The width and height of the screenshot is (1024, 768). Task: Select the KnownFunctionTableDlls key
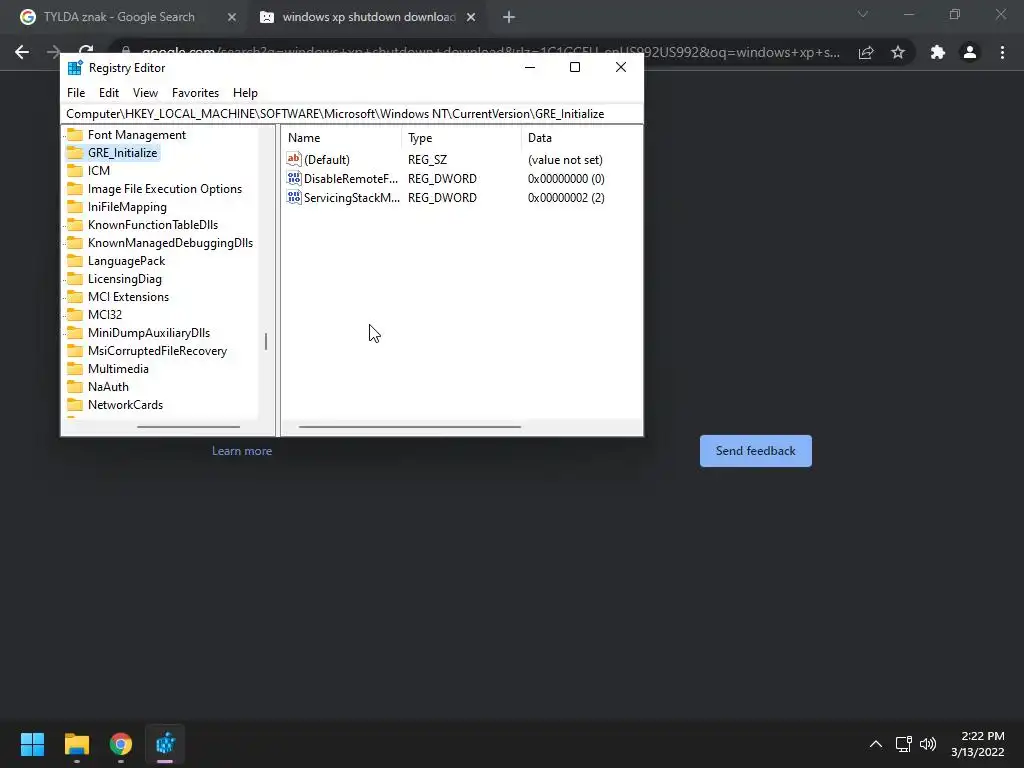pyautogui.click(x=153, y=225)
